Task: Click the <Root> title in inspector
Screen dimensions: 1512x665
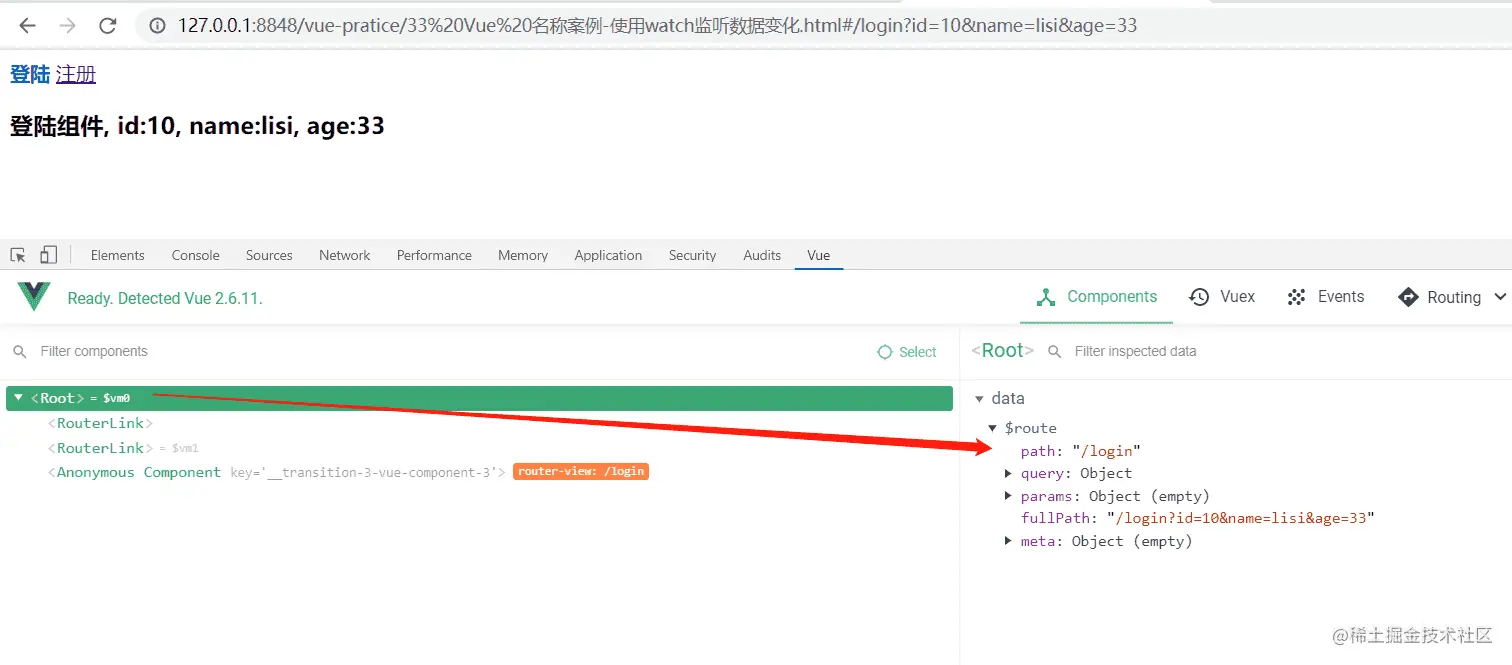Action: (1003, 350)
